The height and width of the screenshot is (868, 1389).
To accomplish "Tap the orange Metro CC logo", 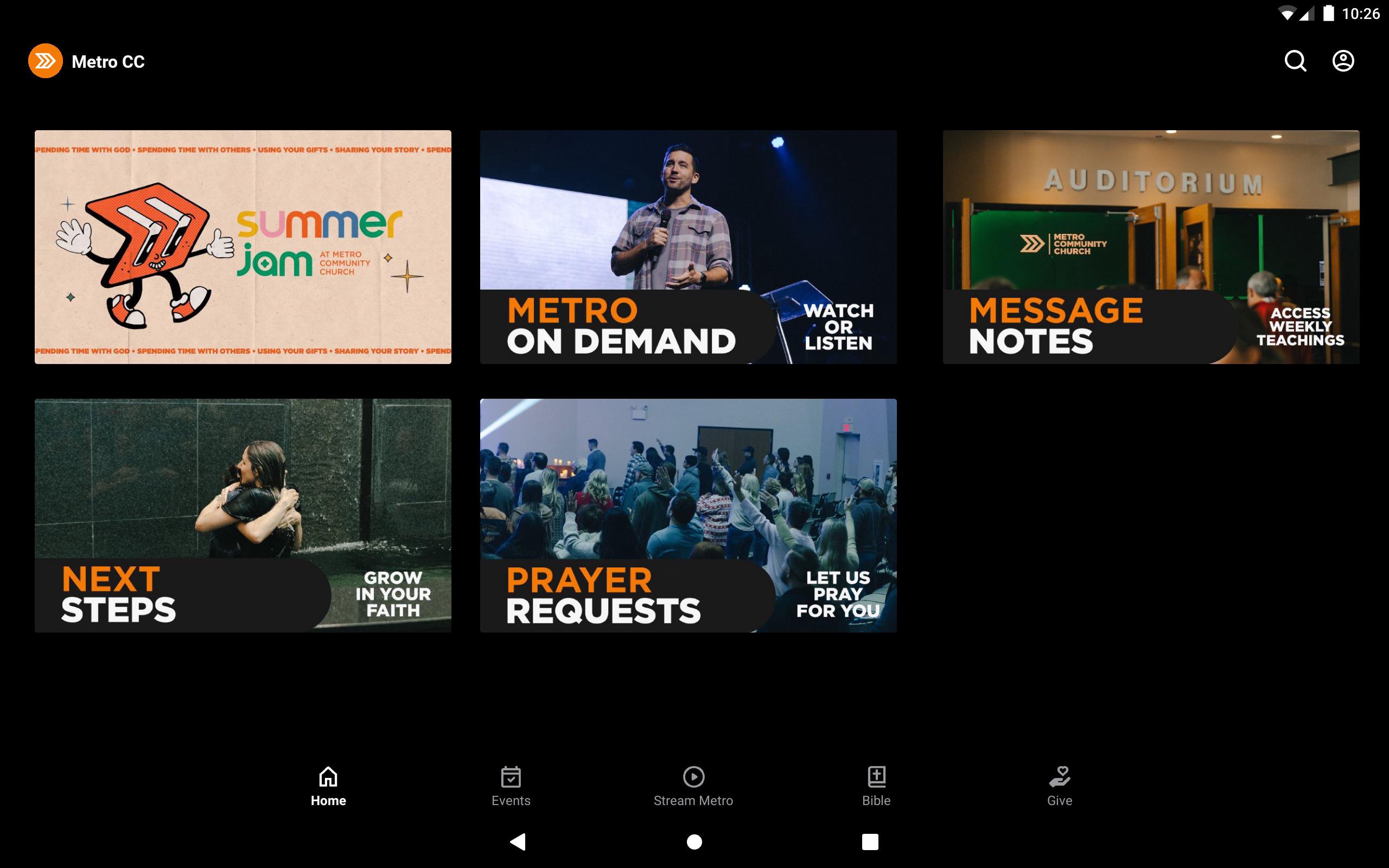I will 46,61.
